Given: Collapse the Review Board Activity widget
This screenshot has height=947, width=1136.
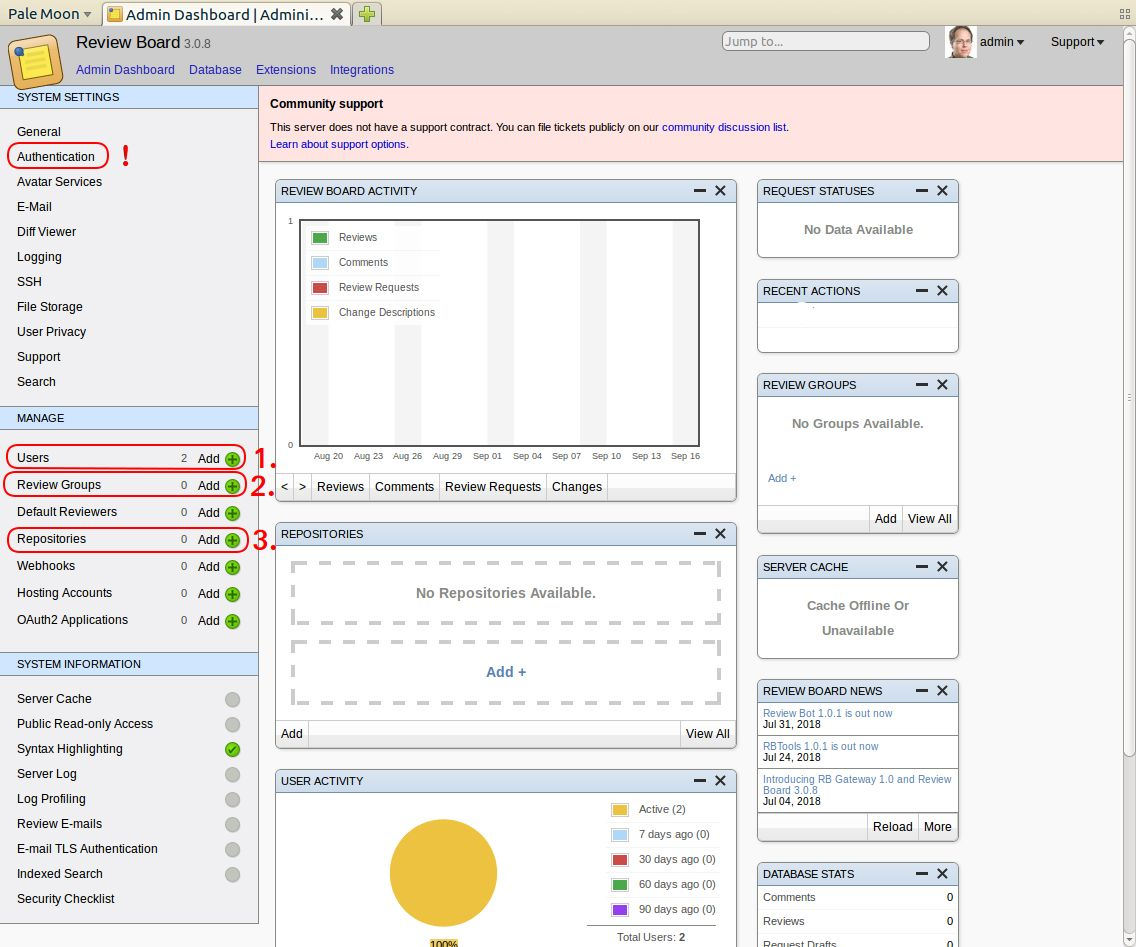Looking at the screenshot, I should [699, 191].
